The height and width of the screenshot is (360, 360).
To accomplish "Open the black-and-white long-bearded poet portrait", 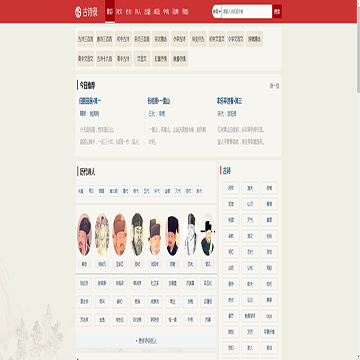I will (137, 235).
